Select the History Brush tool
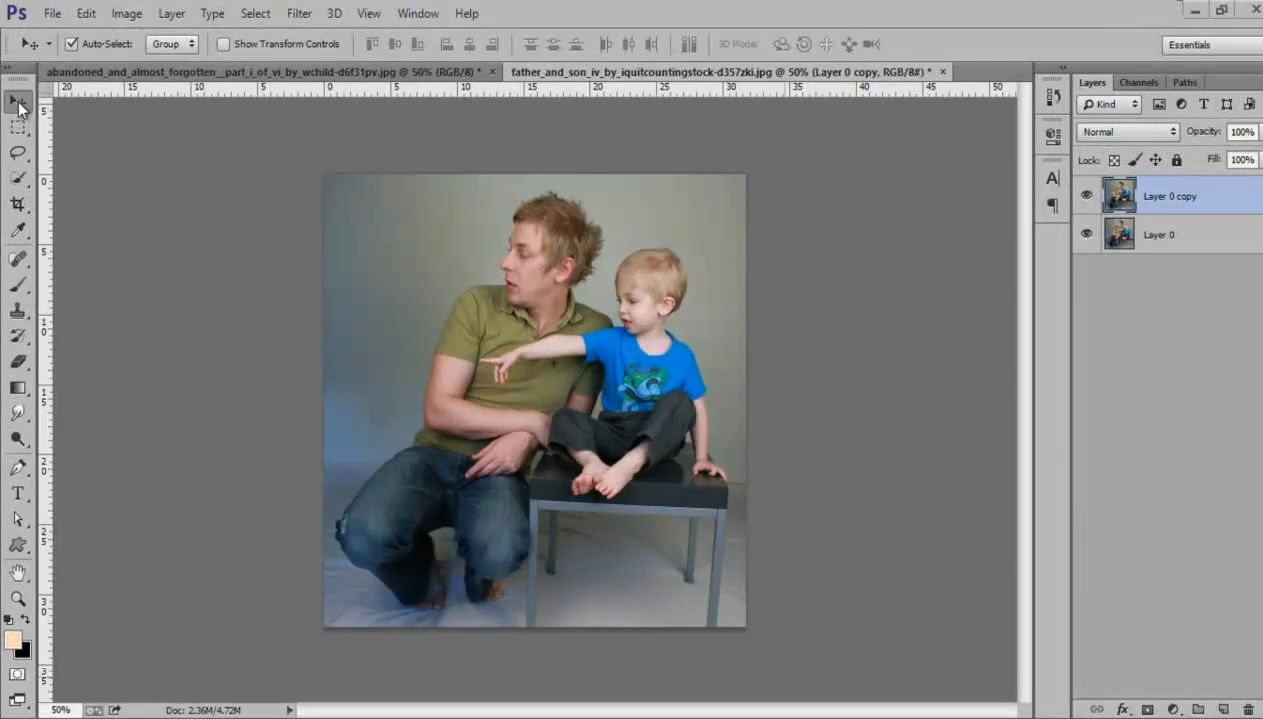 tap(18, 336)
